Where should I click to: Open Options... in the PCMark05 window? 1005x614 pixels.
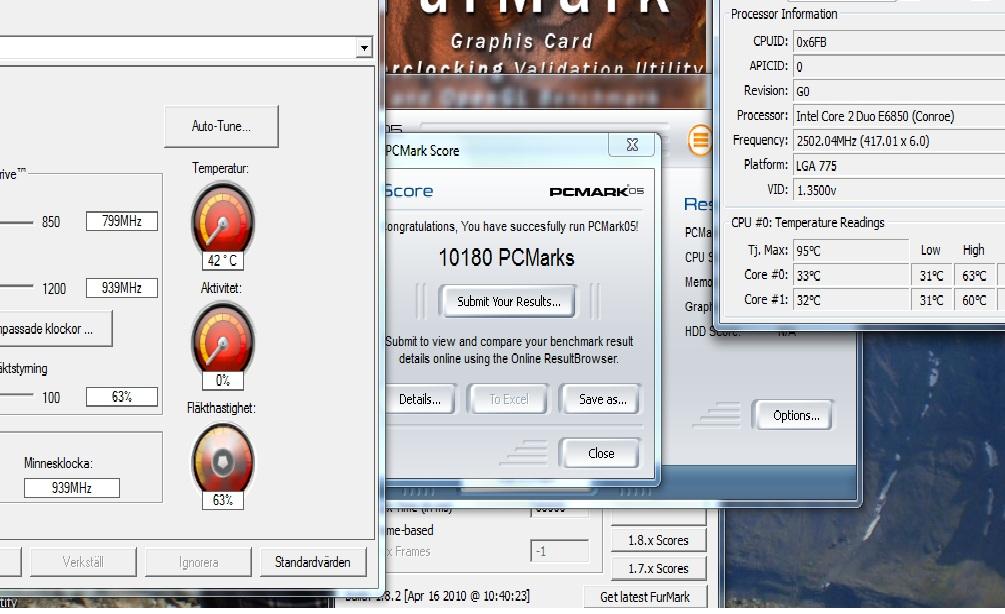click(793, 415)
